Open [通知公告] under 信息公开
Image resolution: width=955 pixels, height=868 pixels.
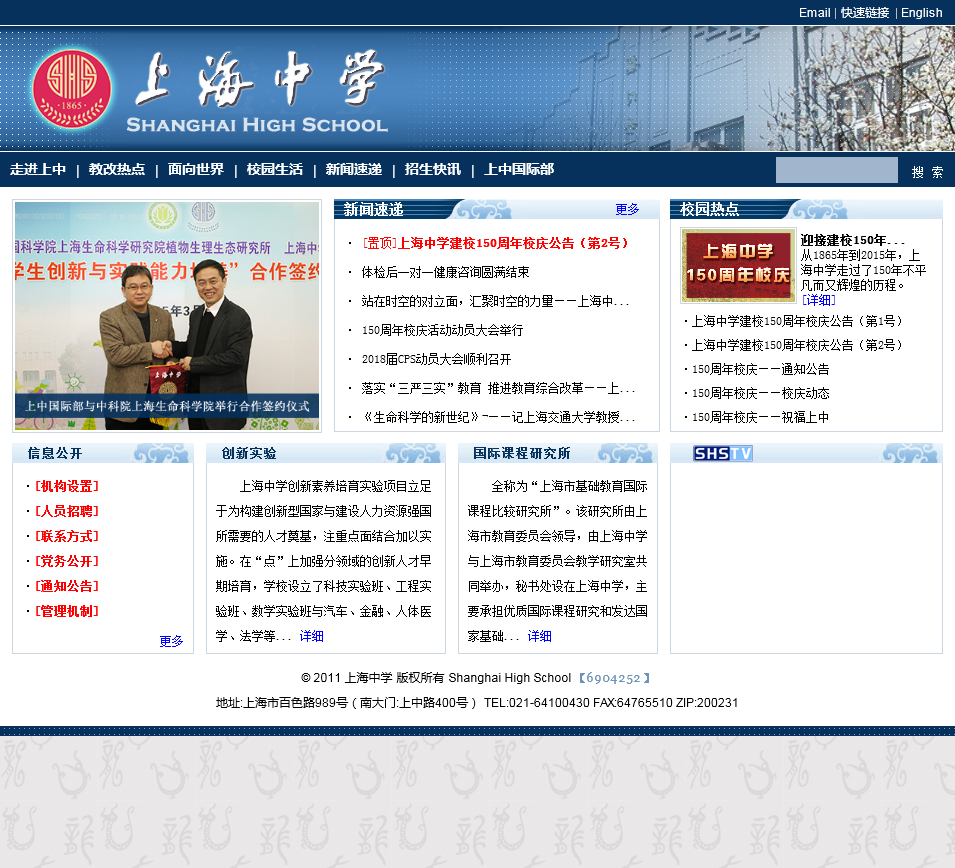pos(66,586)
